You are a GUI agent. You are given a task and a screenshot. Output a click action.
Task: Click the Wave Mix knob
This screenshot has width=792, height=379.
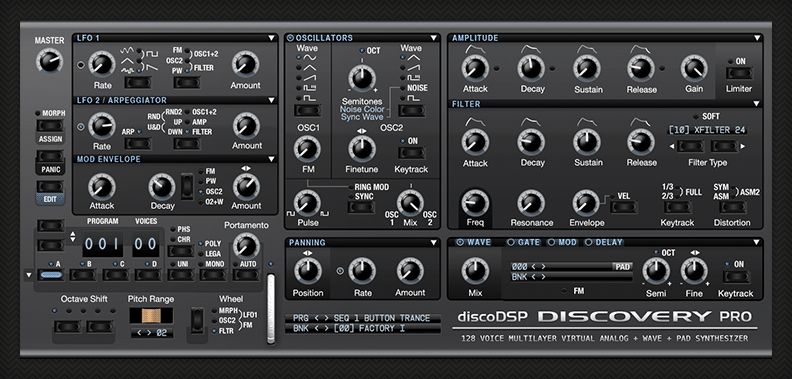(475, 270)
